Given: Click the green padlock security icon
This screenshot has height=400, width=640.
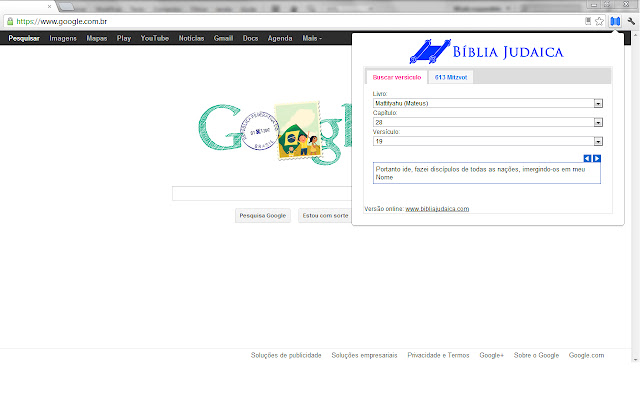Looking at the screenshot, I should [x=9, y=20].
